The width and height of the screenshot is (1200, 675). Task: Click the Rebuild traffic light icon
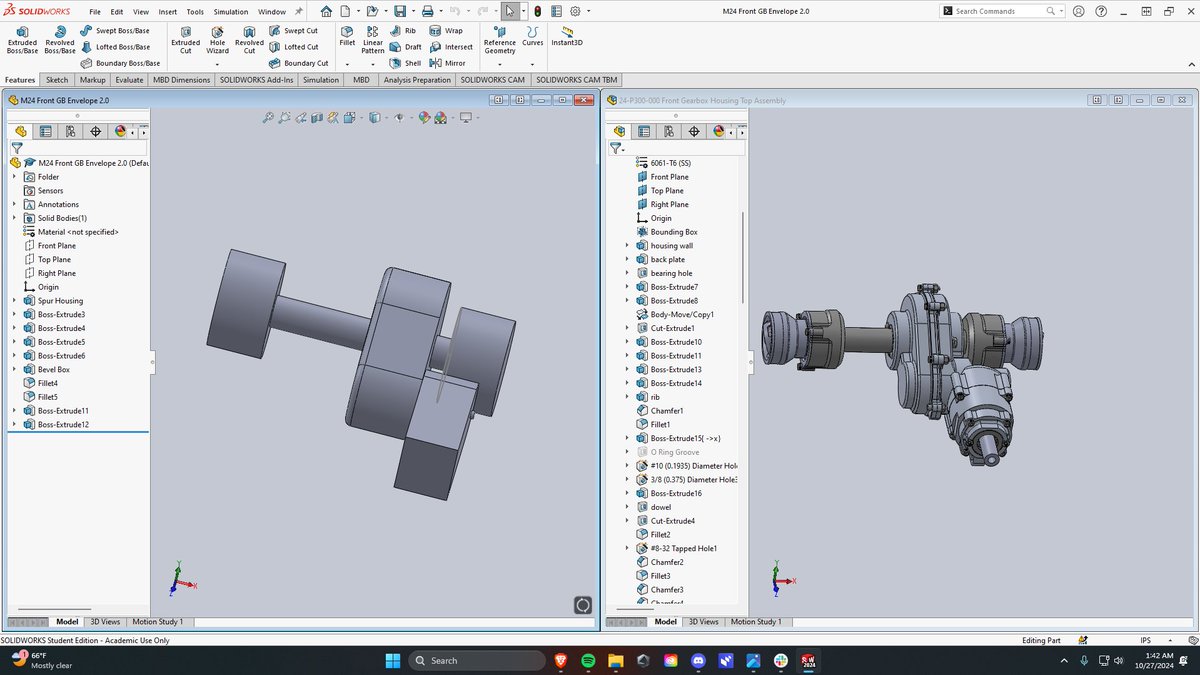537,11
